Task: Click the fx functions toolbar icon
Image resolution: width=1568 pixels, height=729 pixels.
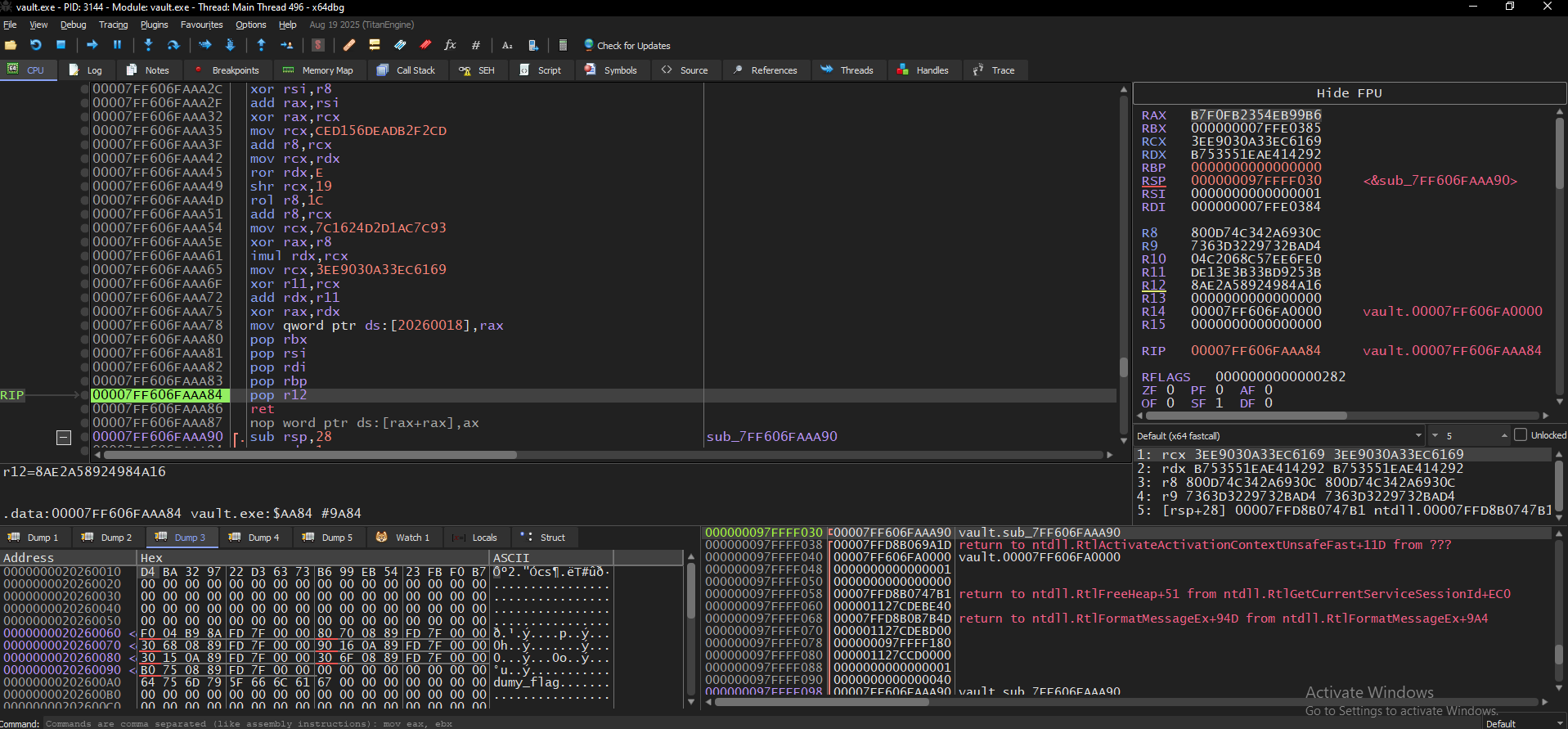Action: coord(450,45)
